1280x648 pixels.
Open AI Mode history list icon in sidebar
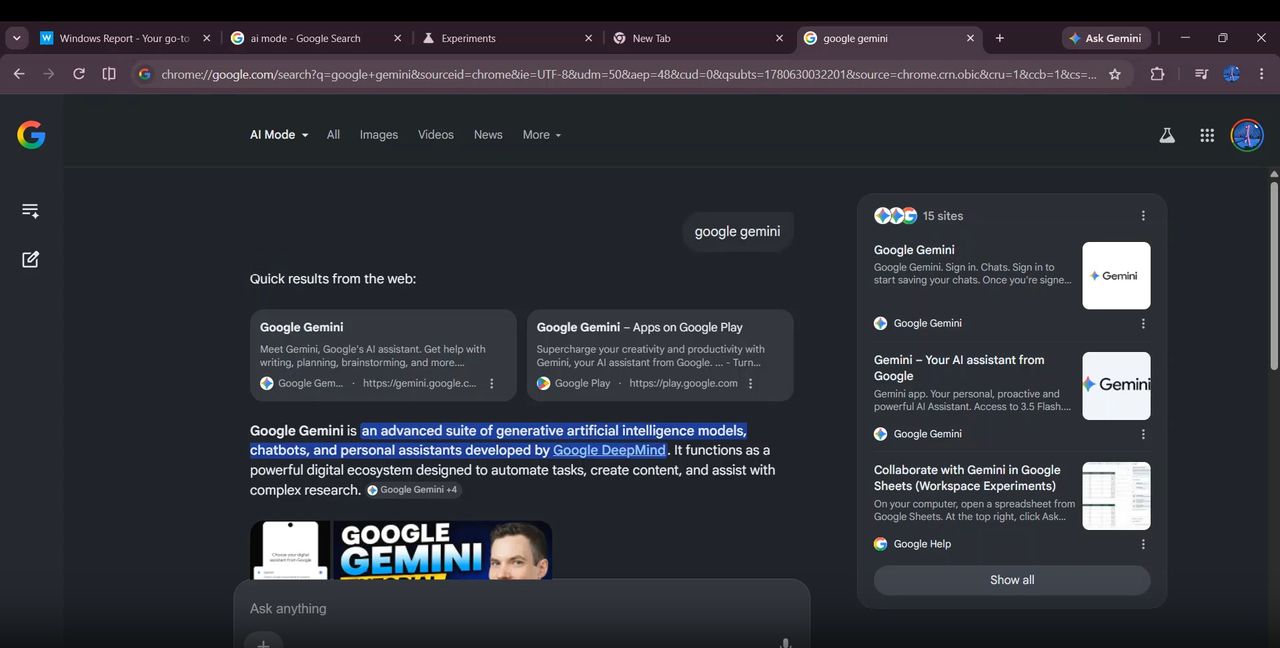click(31, 211)
